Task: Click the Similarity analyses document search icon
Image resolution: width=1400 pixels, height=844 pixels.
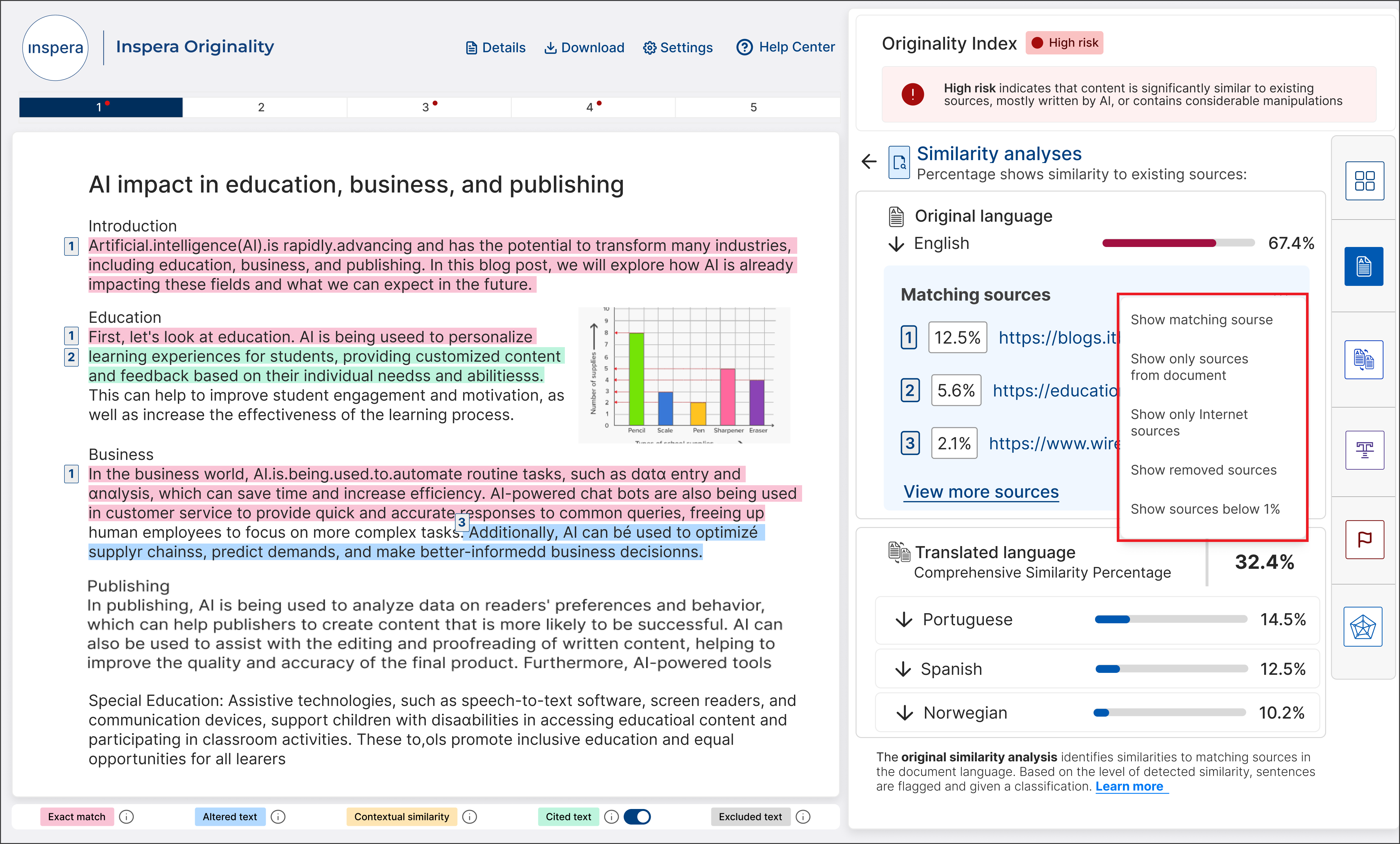Action: click(x=899, y=163)
